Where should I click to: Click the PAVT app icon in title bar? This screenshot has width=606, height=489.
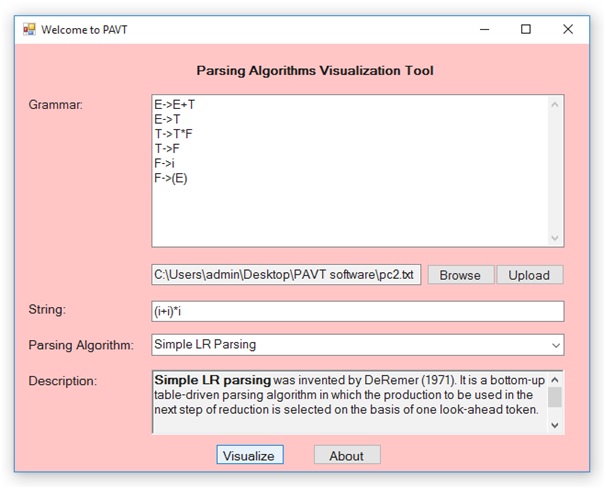(x=29, y=29)
